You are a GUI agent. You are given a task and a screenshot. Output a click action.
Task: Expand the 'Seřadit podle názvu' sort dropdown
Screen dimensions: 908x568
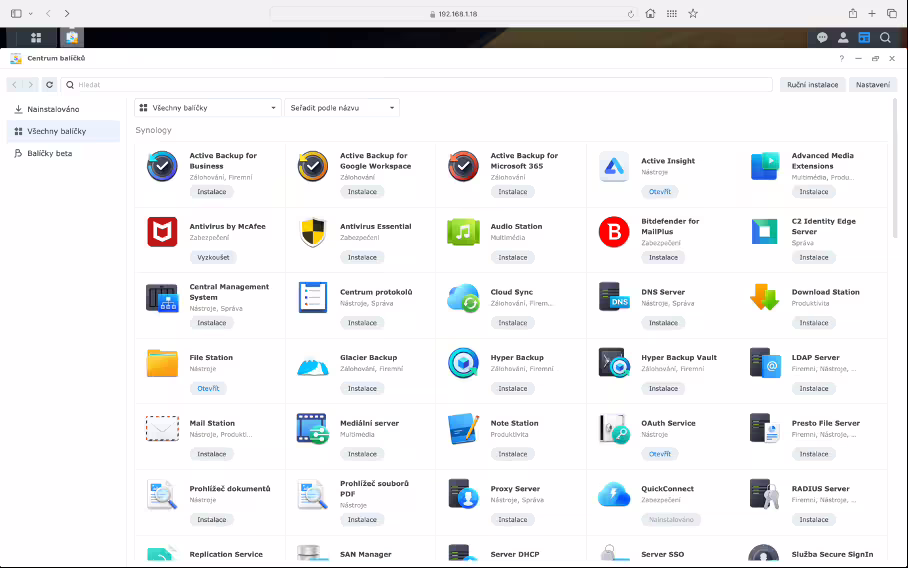point(342,108)
